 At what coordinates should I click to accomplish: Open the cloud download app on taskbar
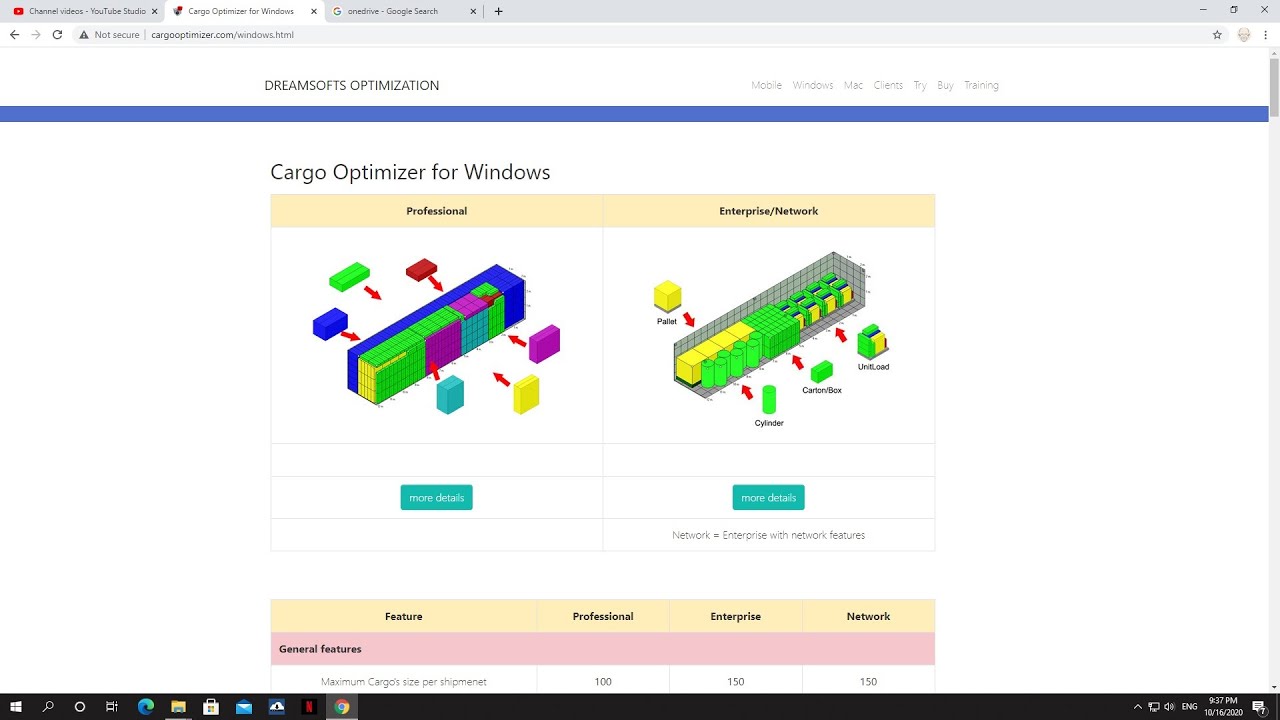(x=277, y=707)
